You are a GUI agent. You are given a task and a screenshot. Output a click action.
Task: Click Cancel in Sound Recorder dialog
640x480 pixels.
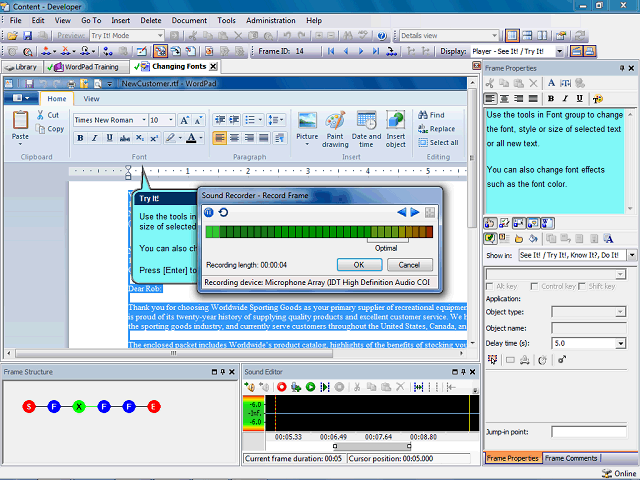pyautogui.click(x=409, y=265)
